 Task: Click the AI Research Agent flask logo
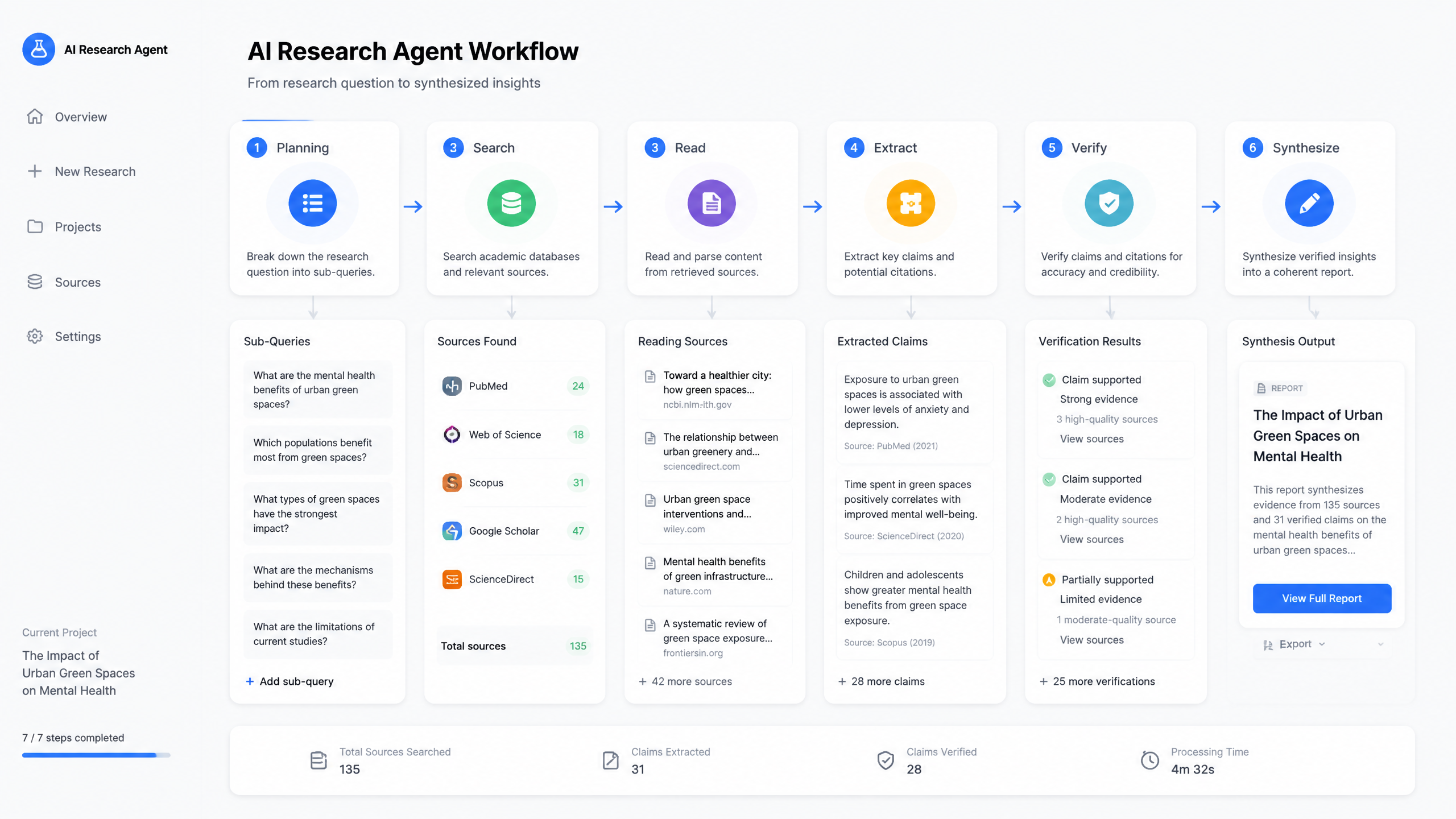pos(39,49)
